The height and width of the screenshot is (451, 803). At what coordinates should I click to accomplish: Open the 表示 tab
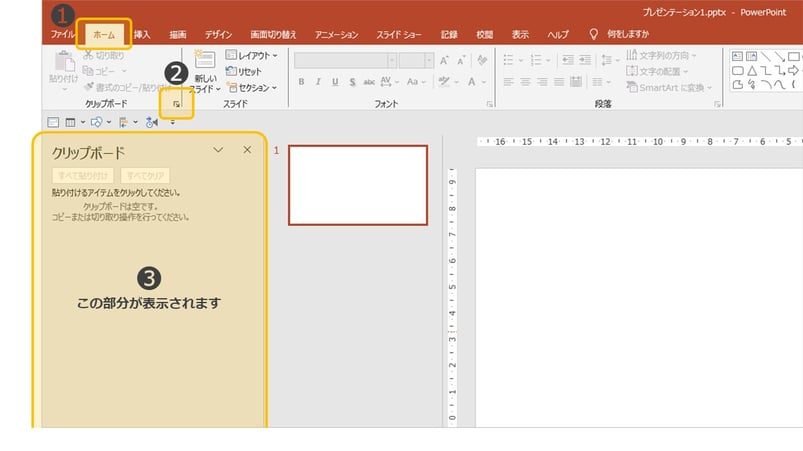tap(520, 34)
